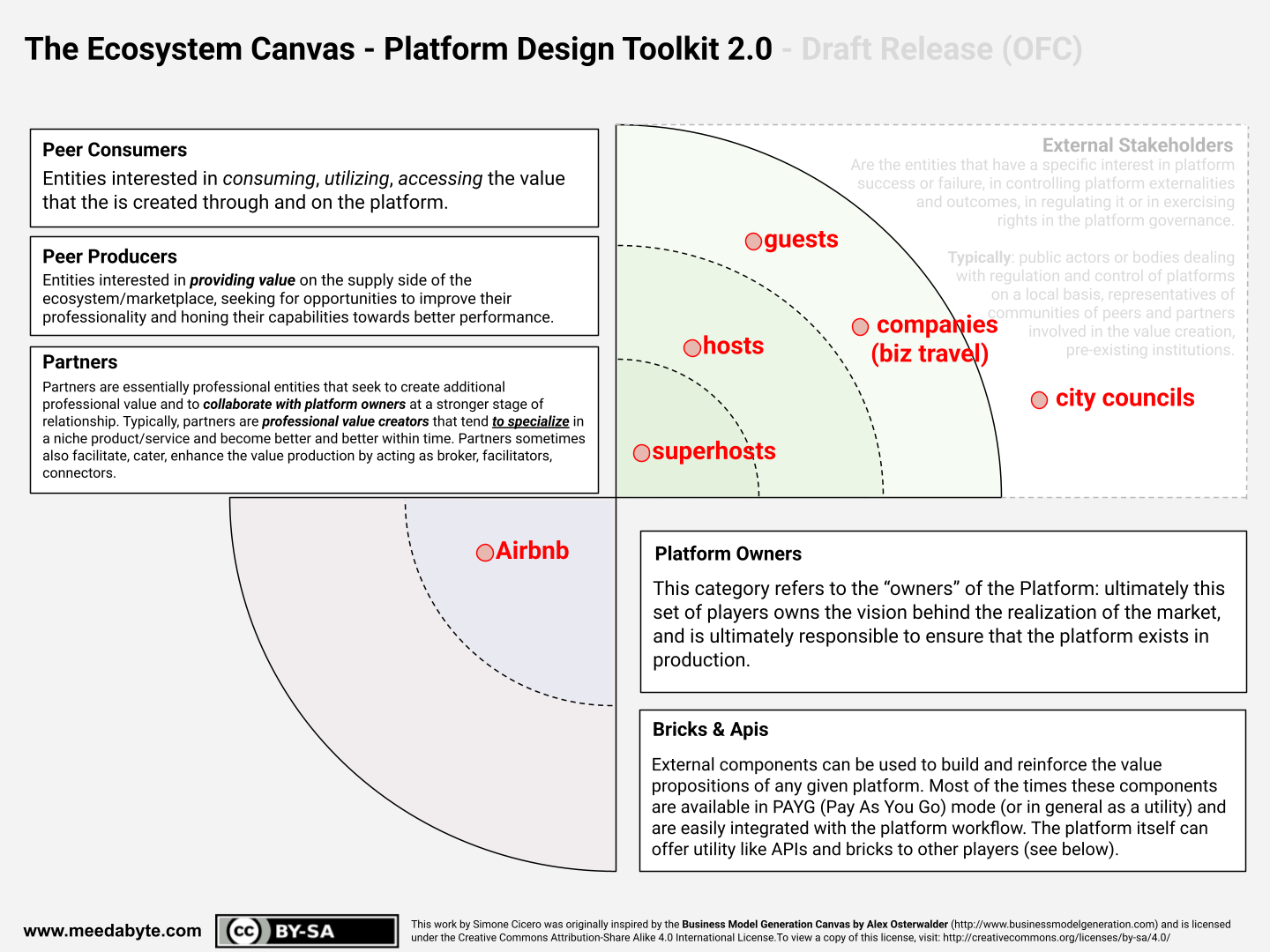The image size is (1270, 952).
Task: Click the Draft Release (OFC) text
Action: (x=942, y=49)
